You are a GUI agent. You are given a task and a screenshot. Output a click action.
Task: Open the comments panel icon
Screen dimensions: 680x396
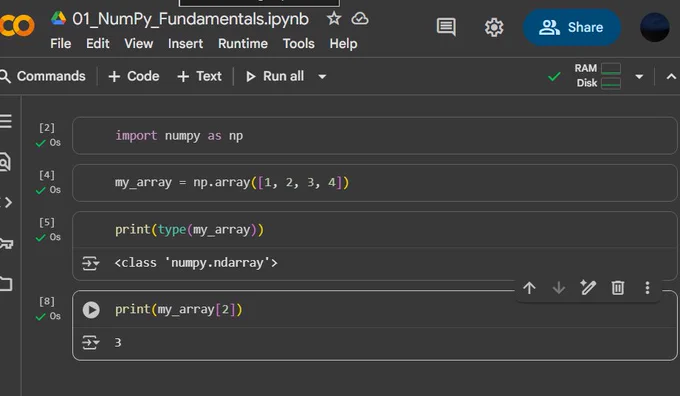click(446, 27)
